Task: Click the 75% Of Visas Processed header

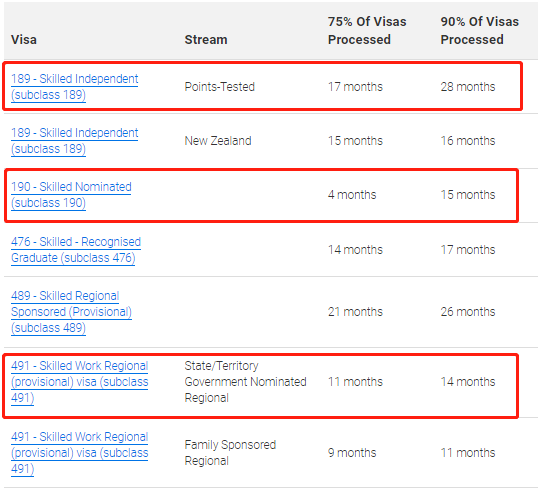Action: pos(367,31)
